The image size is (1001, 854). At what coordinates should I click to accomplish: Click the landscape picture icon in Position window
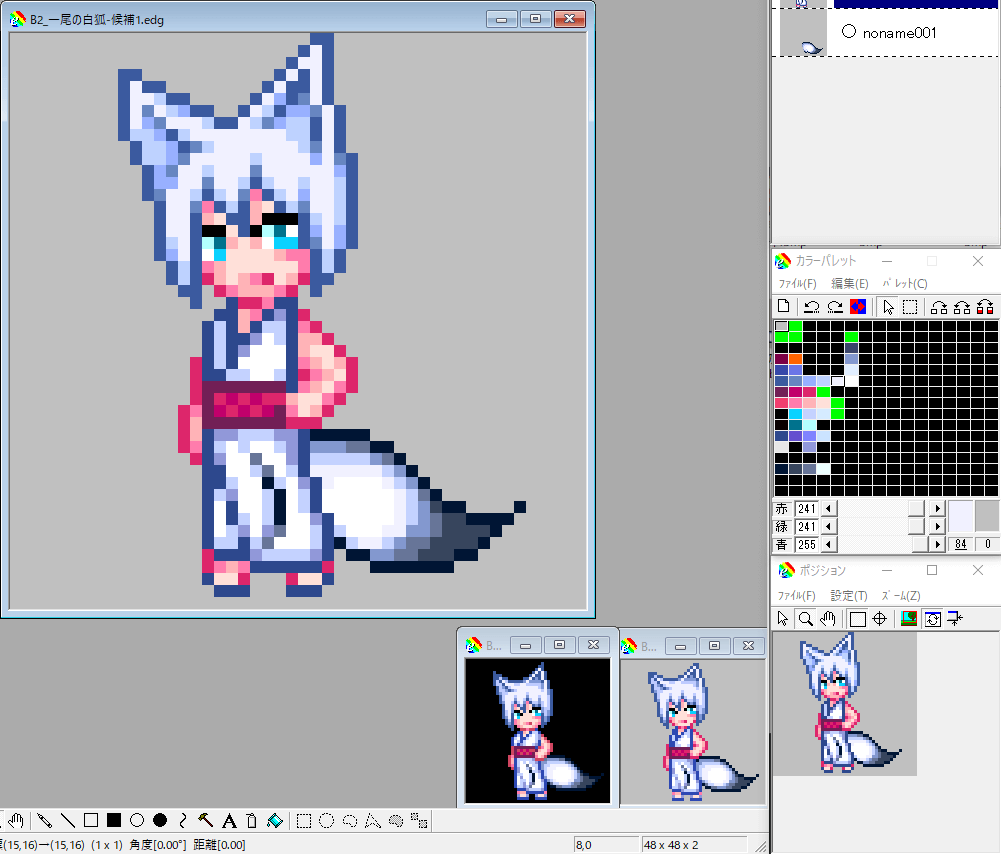pos(909,618)
